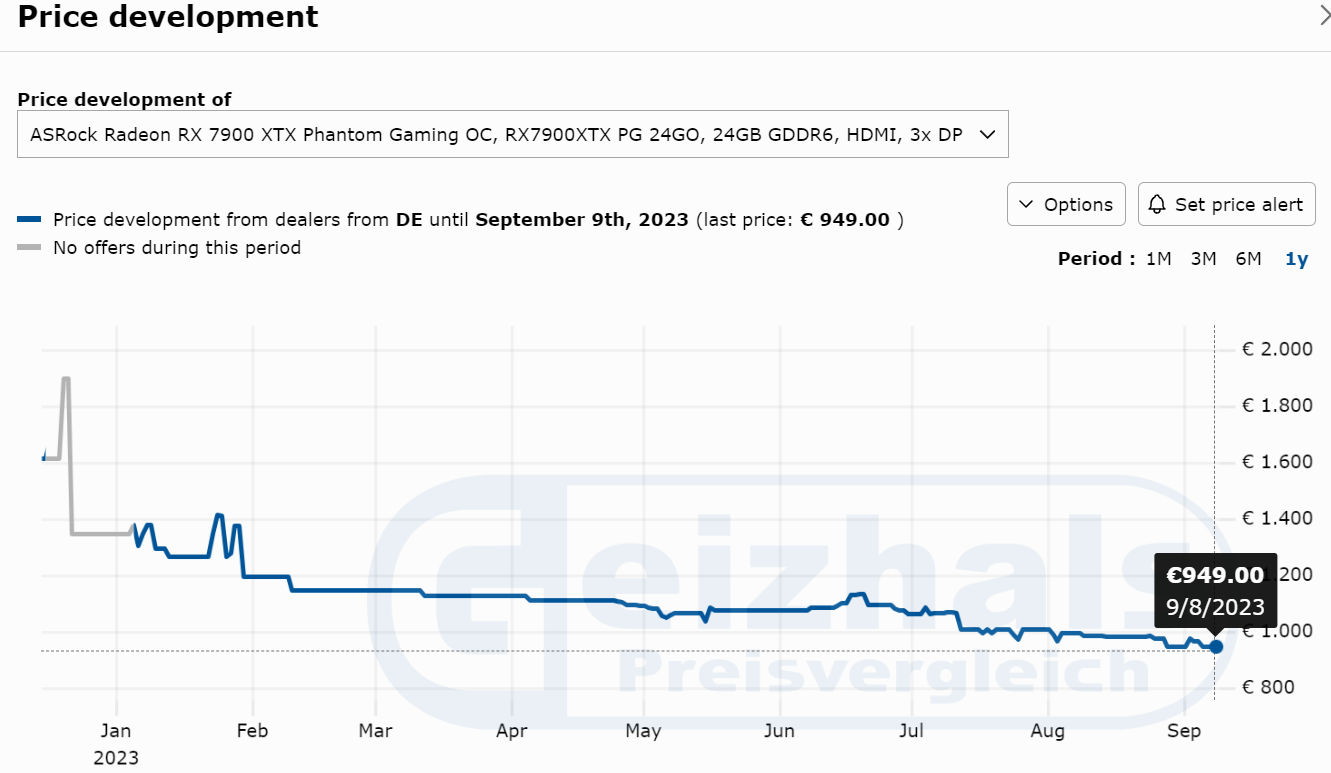Show the 6M price period

pos(1248,259)
